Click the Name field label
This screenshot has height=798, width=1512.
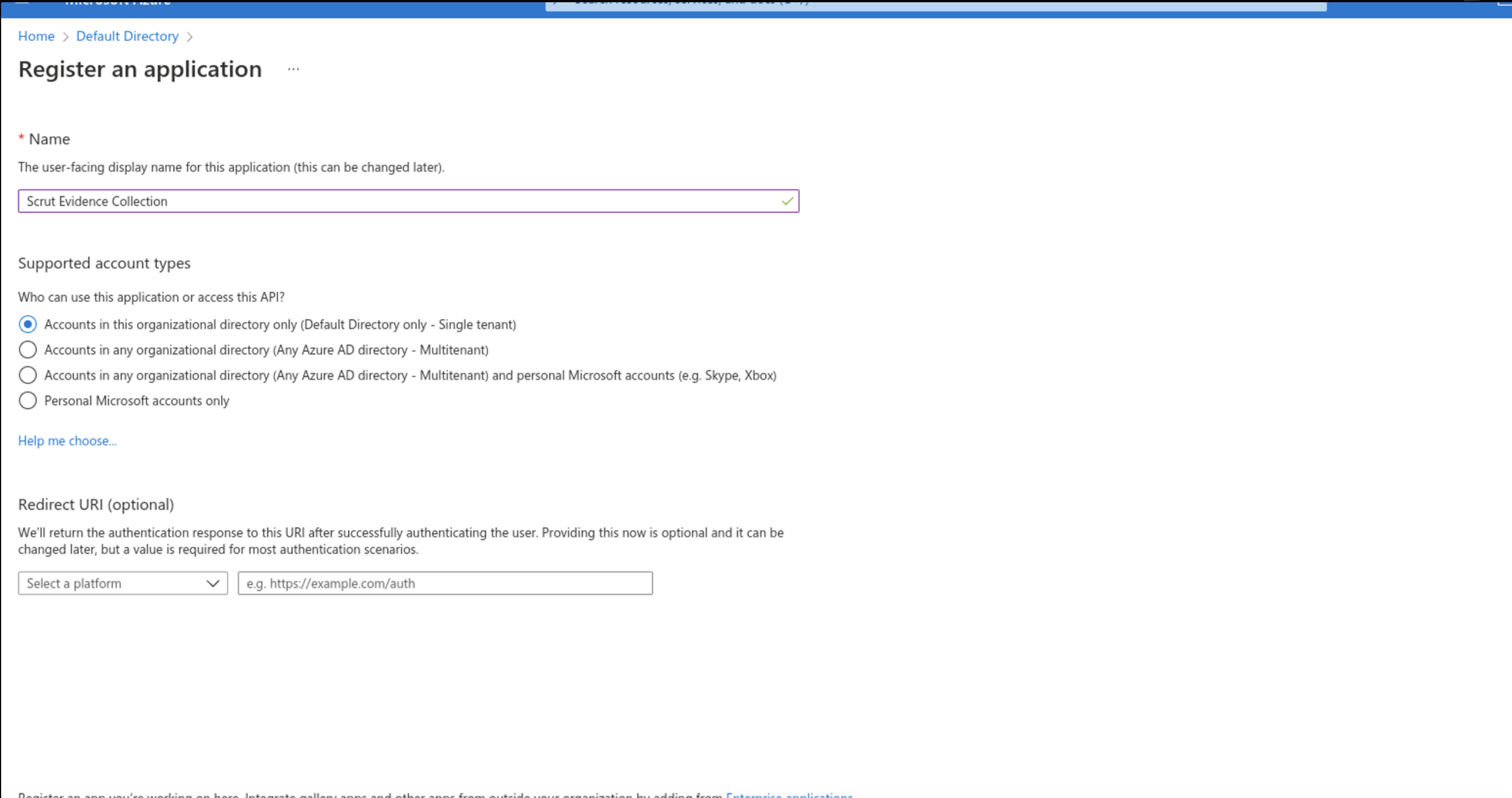click(x=49, y=139)
